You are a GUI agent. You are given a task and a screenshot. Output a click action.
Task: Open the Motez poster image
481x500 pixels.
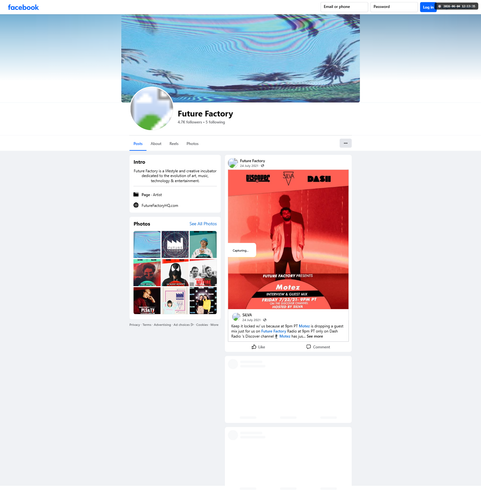click(288, 239)
